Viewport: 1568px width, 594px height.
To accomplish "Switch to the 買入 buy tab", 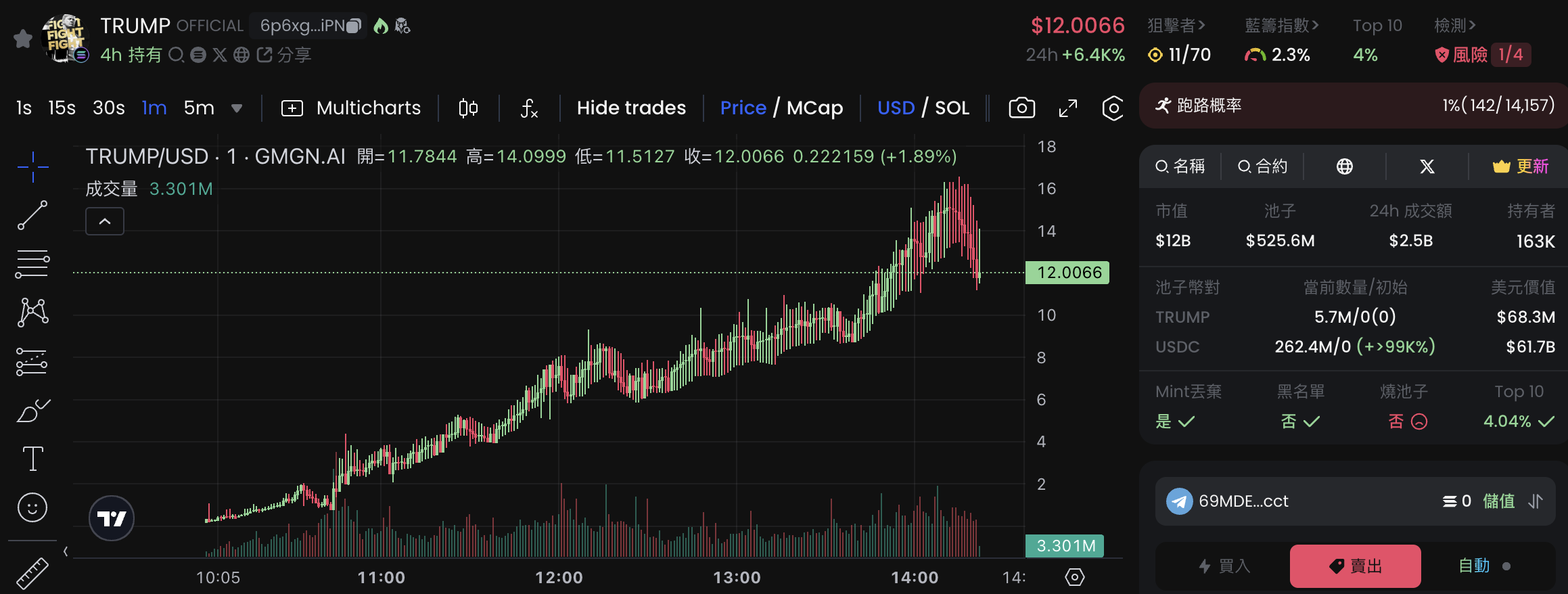I will [1224, 566].
